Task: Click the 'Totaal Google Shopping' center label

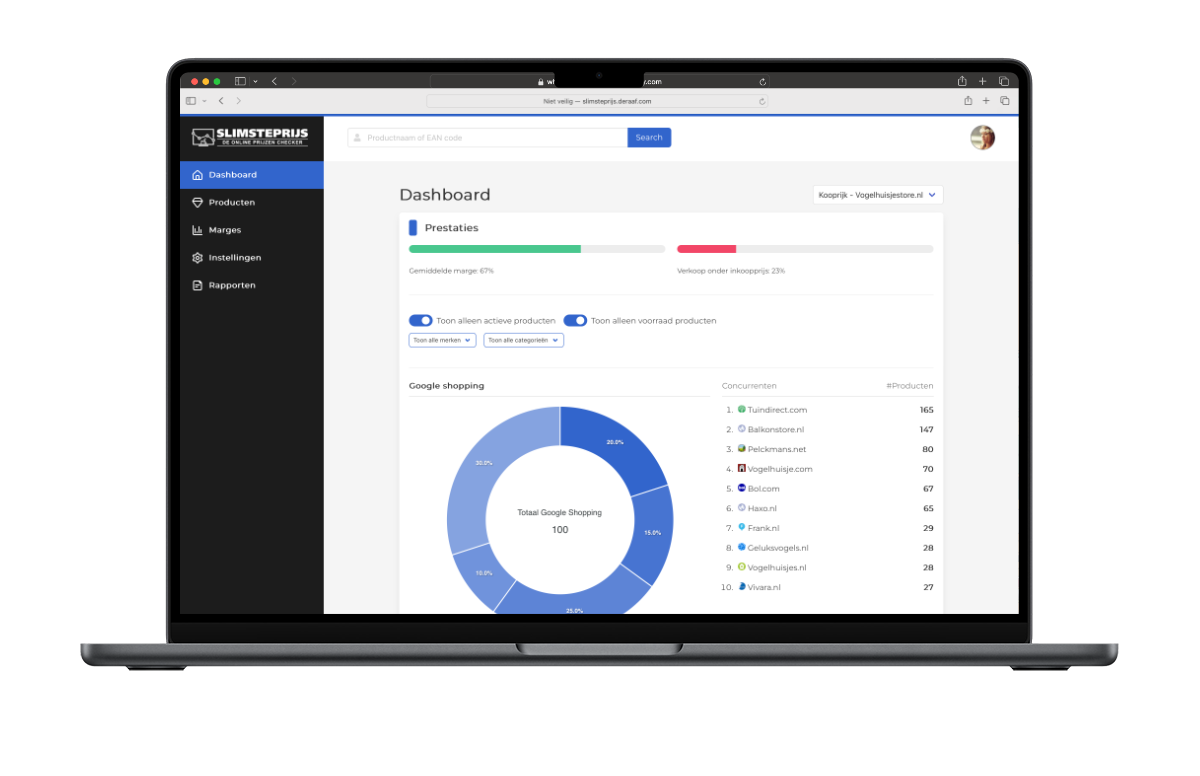Action: click(560, 512)
